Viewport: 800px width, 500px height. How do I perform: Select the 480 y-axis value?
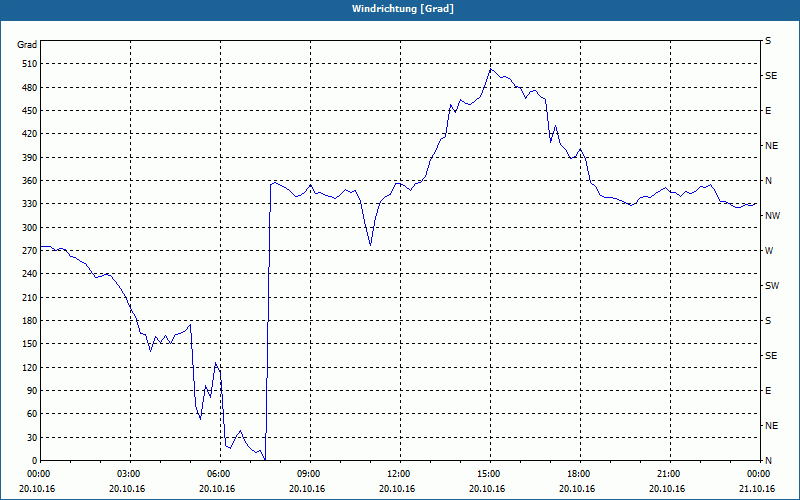pos(30,87)
